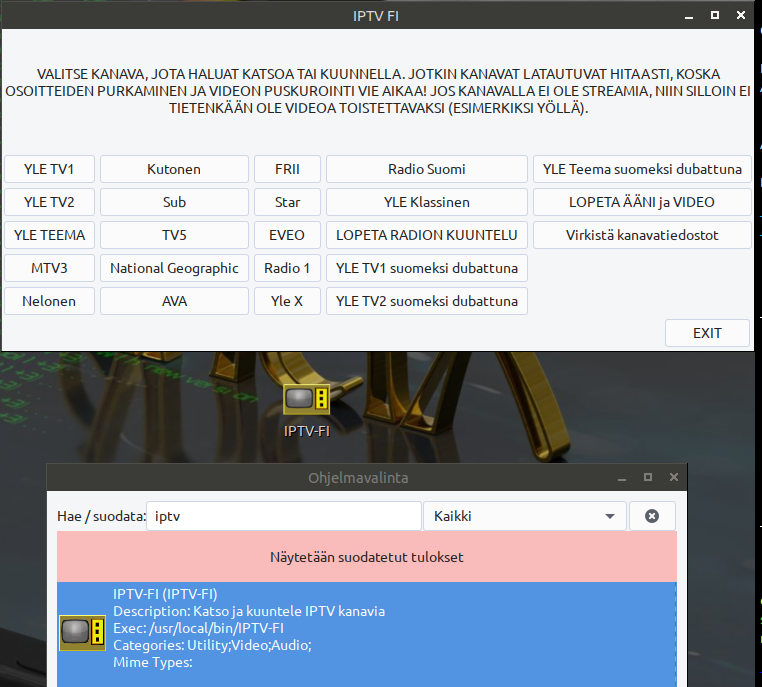Open the EVEO channel
The height and width of the screenshot is (687, 762).
coord(287,235)
